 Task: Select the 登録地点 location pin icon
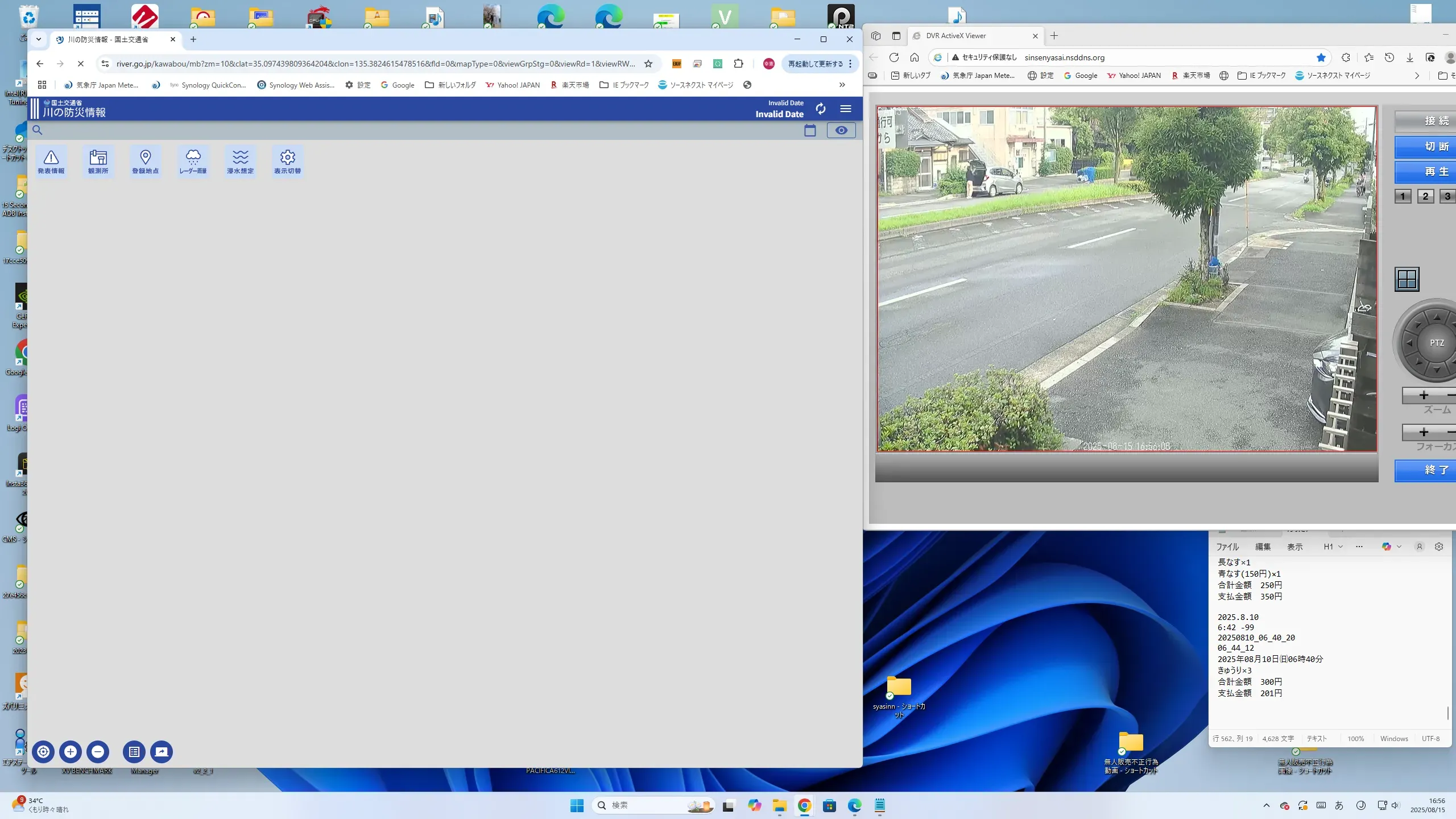pos(146,162)
